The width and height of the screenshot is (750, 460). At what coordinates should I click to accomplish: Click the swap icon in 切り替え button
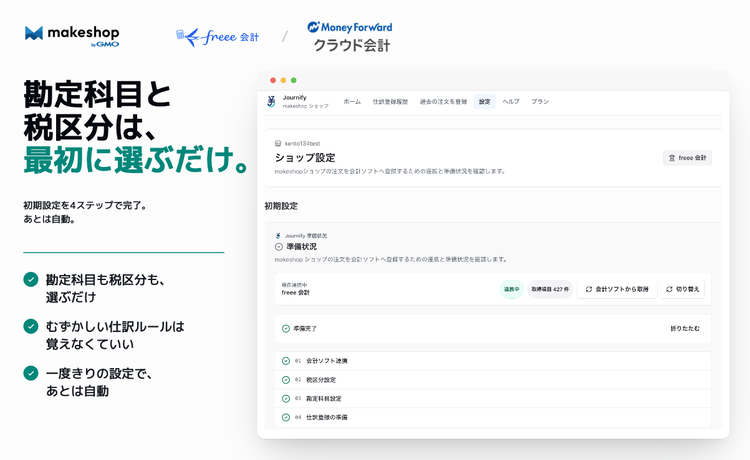coord(669,289)
